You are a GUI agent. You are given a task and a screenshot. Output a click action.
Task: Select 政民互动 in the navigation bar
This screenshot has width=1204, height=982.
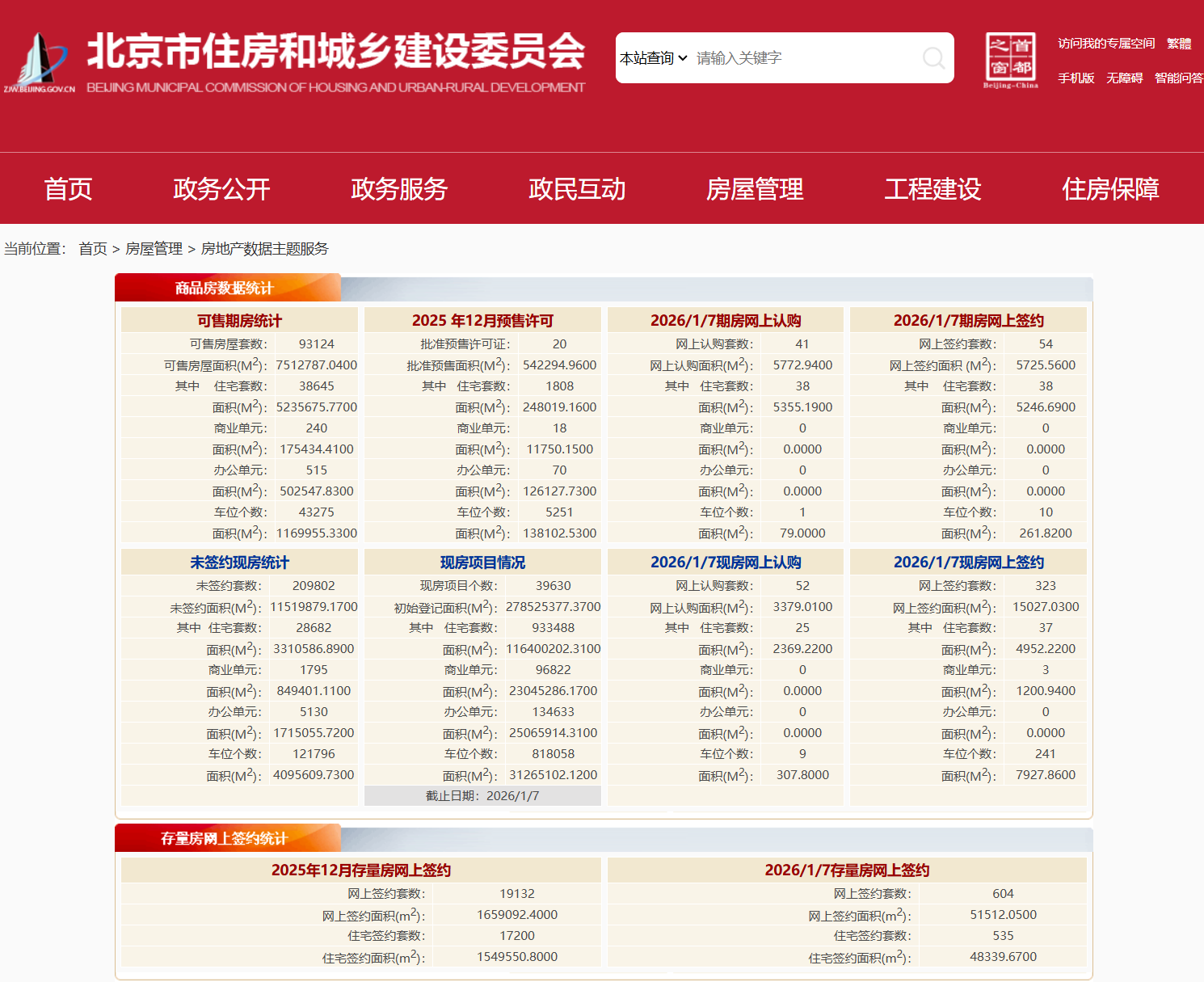coord(577,189)
